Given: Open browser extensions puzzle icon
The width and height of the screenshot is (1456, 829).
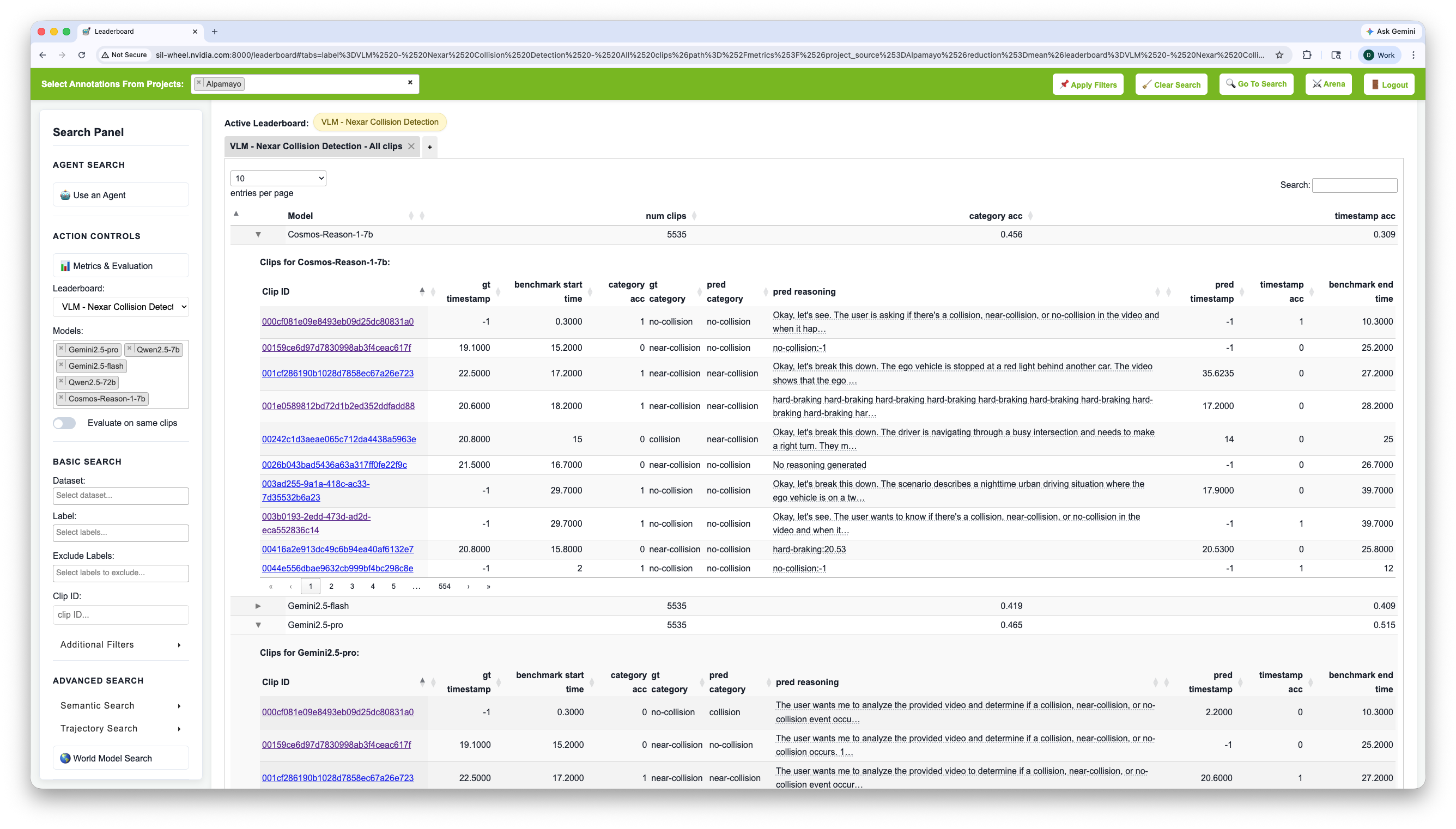Looking at the screenshot, I should point(1307,55).
